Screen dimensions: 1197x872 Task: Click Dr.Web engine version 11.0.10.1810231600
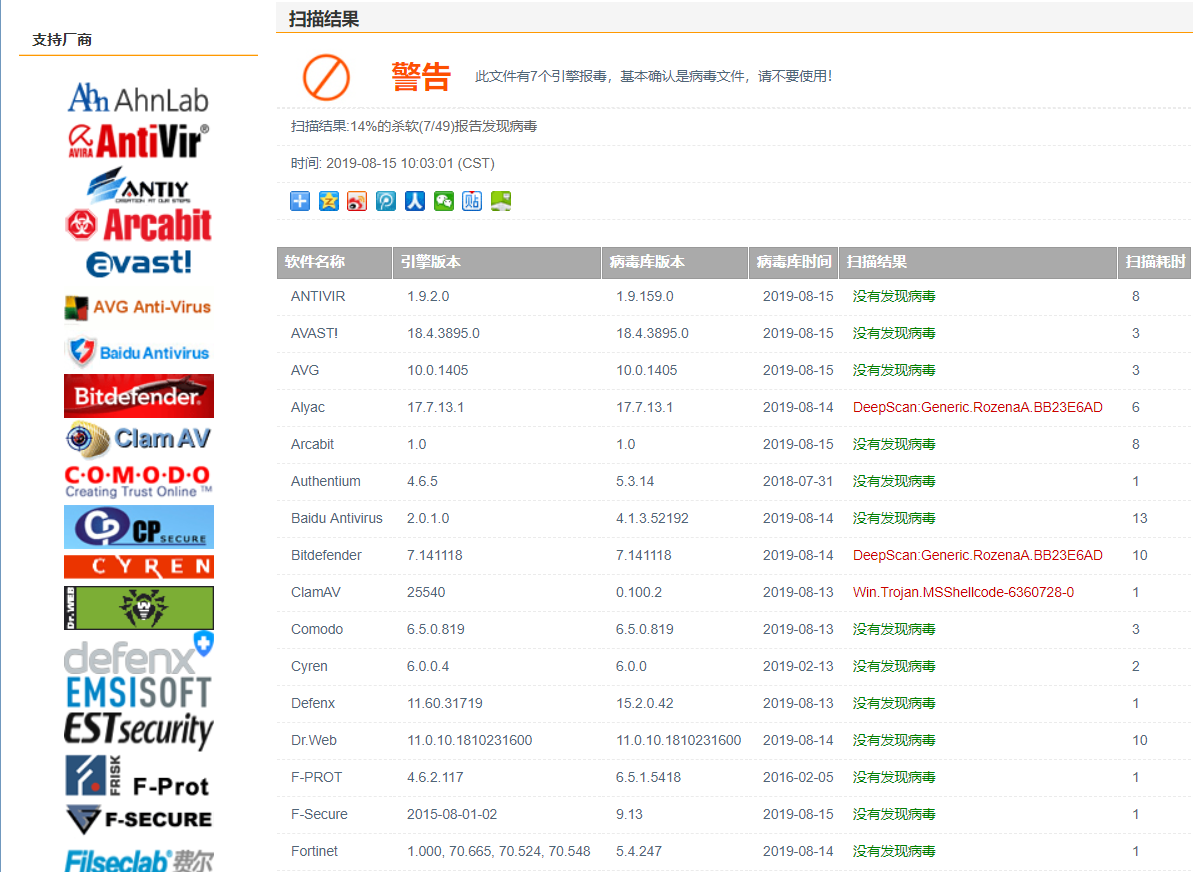point(469,740)
